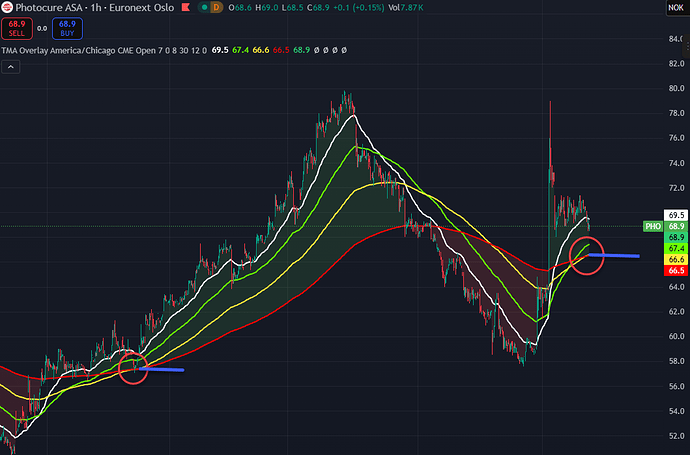
Task: Click the red 66.5 price axis label
Action: [x=675, y=270]
